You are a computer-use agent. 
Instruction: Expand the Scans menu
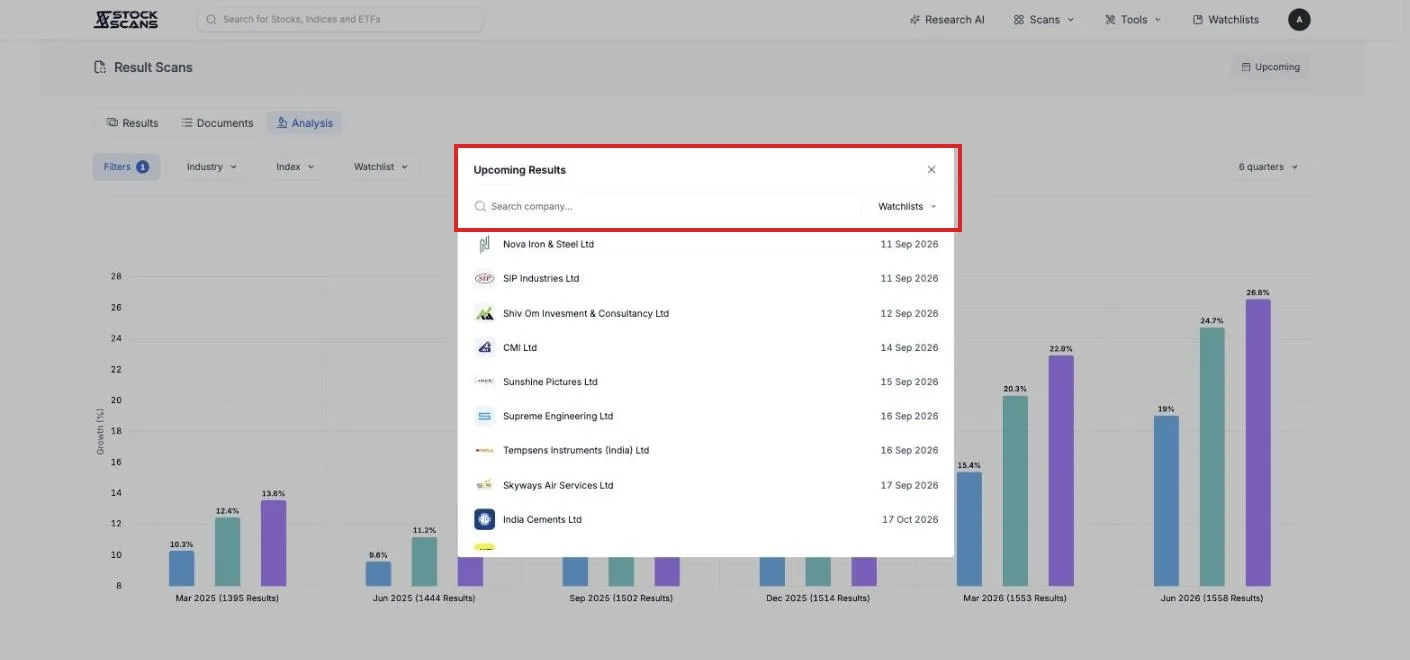(x=1043, y=19)
